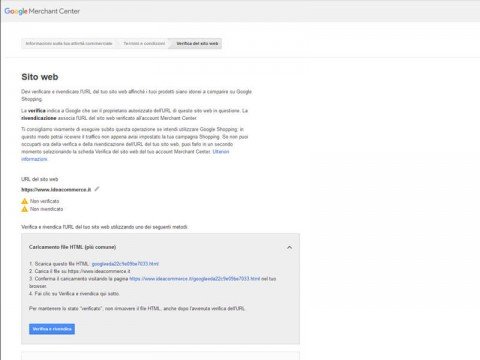The image size is (480, 360).
Task: Open the 'Ulteriori informazioni' link
Action: coord(125,155)
